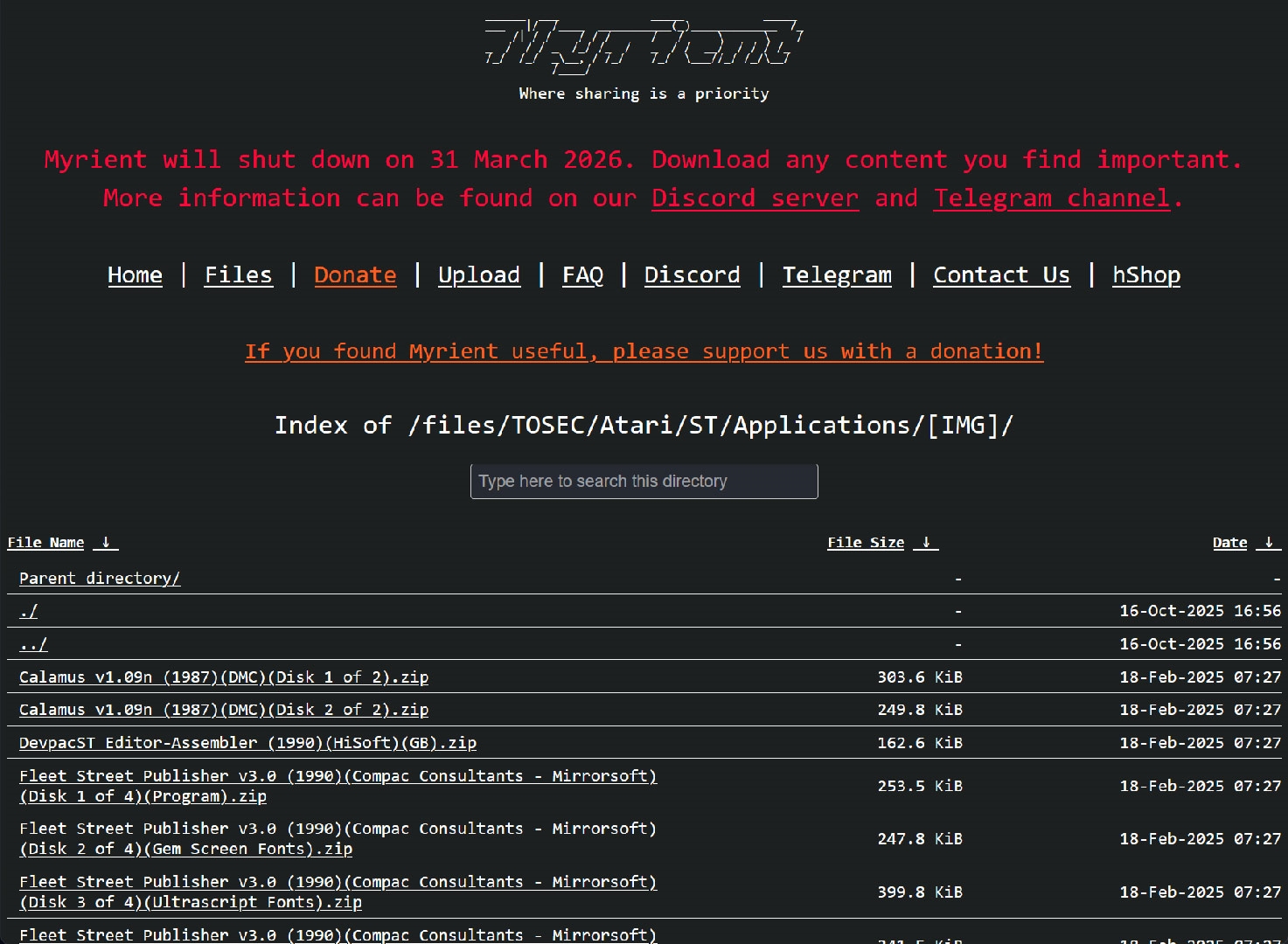Screen dimensions: 1288x944
Task: Navigate to Parent directory
Action: click(100, 579)
